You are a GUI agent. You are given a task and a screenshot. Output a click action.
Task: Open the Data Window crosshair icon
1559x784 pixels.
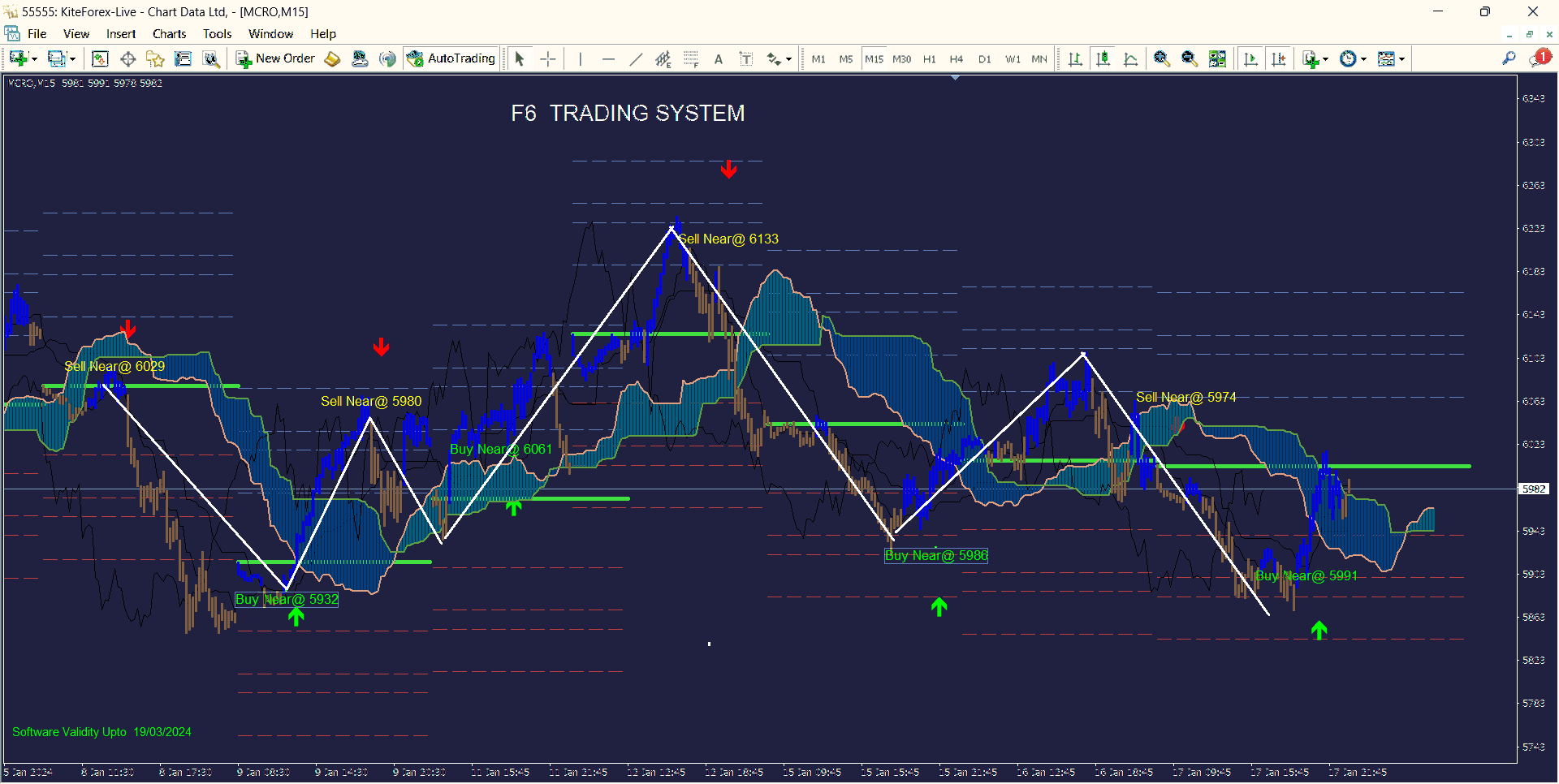(127, 58)
